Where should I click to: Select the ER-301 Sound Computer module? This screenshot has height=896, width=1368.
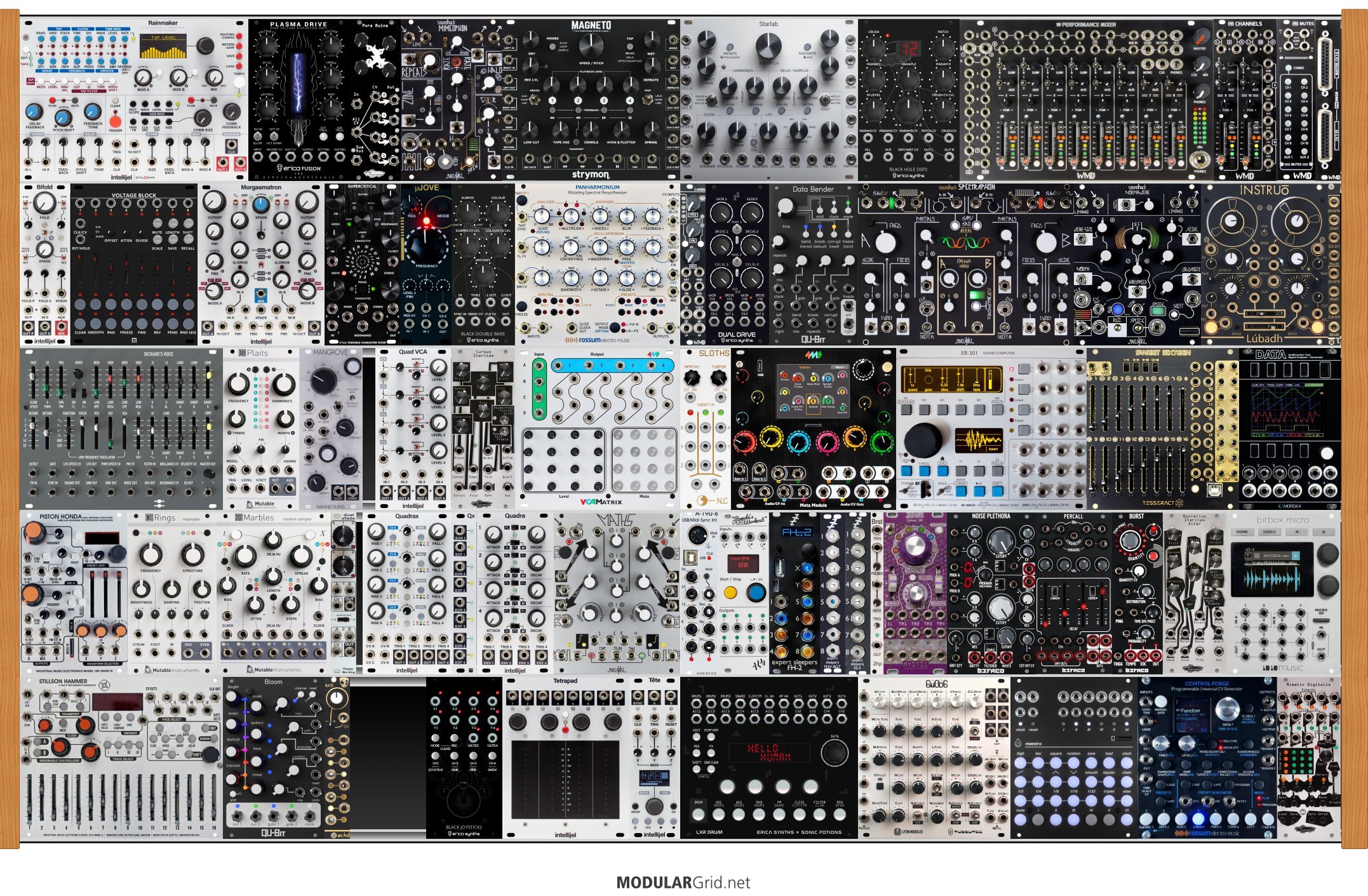(991, 429)
